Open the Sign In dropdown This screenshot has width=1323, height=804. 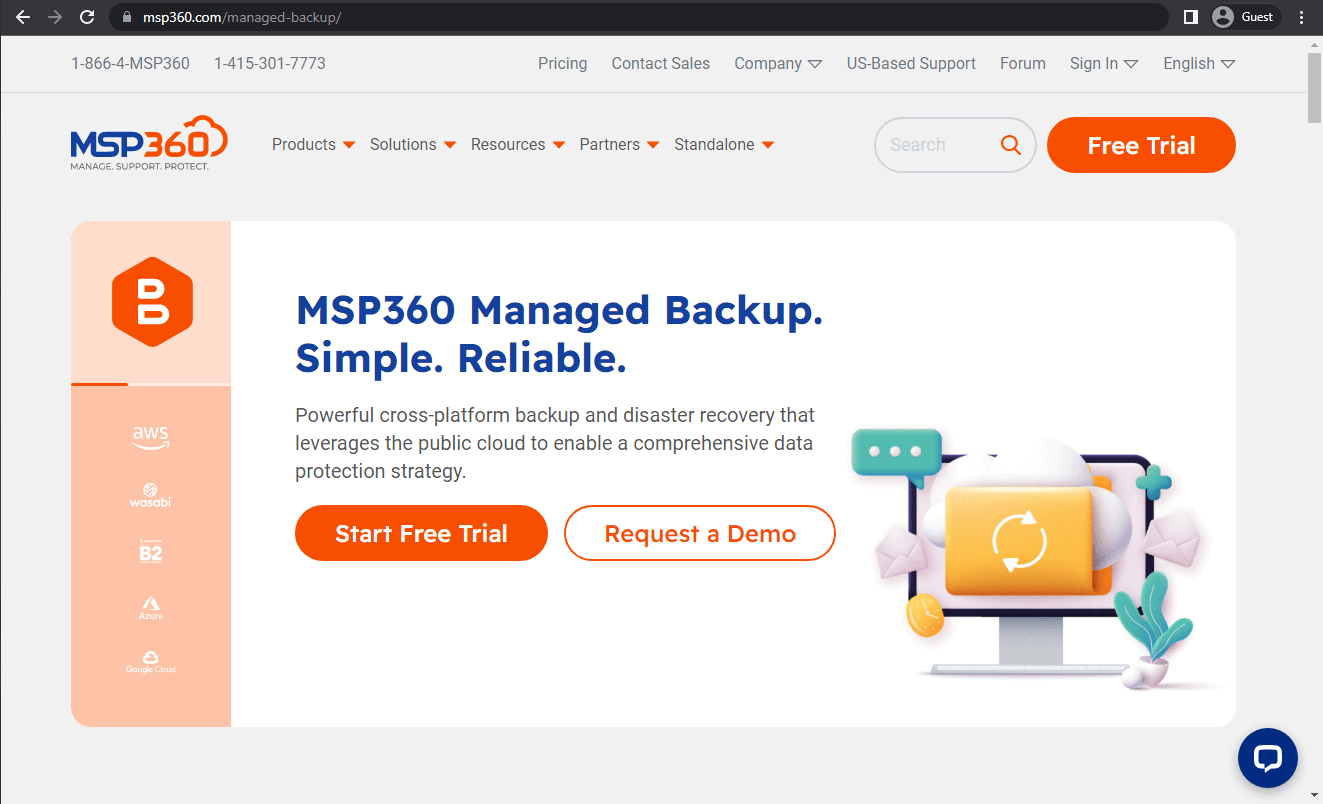[x=1103, y=64]
